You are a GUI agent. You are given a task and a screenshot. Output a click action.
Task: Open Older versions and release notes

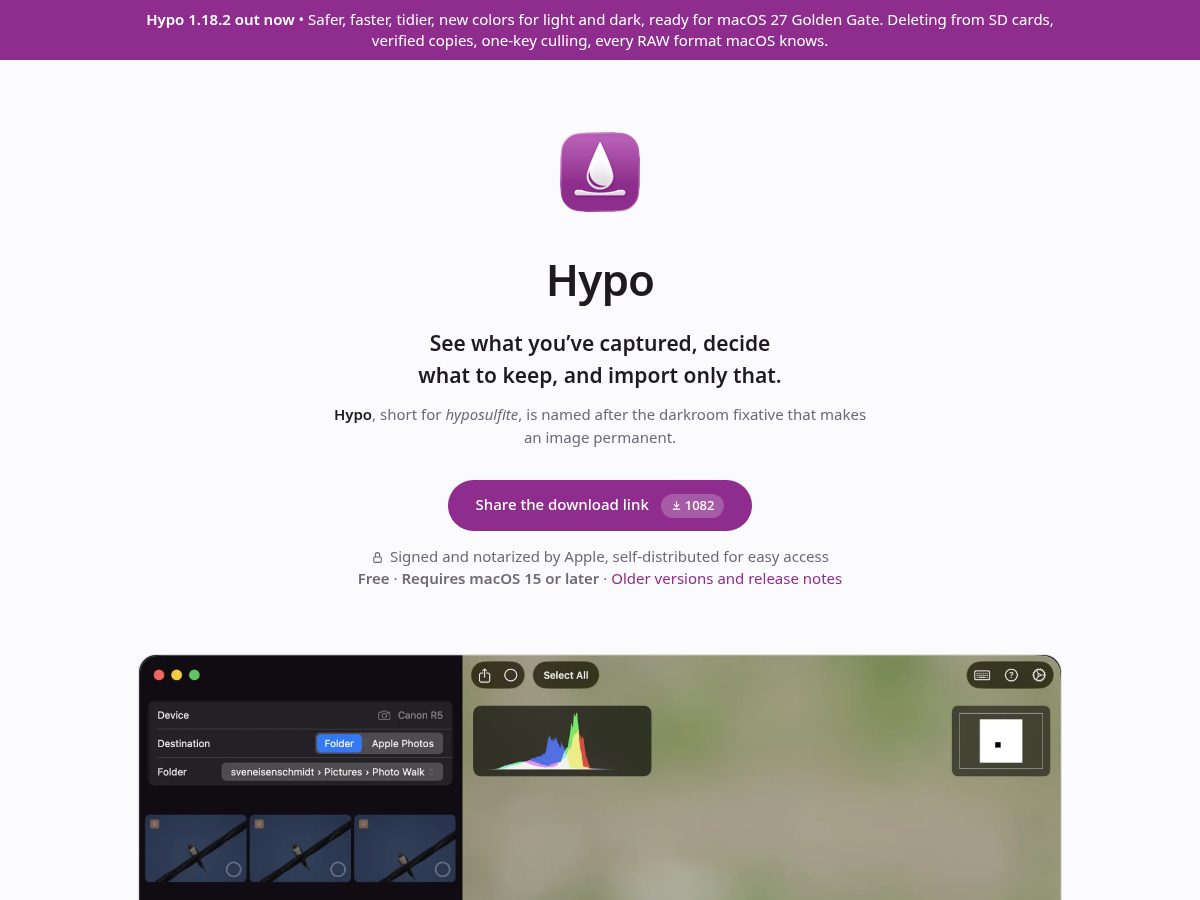coord(727,579)
